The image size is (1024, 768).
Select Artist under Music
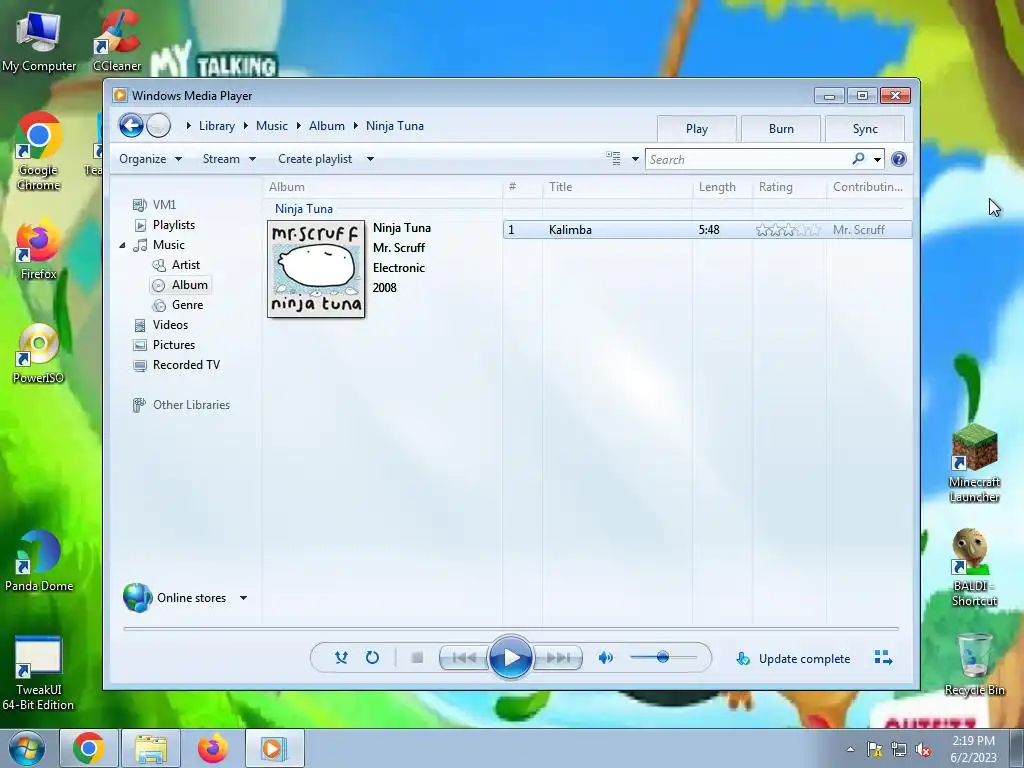point(185,264)
